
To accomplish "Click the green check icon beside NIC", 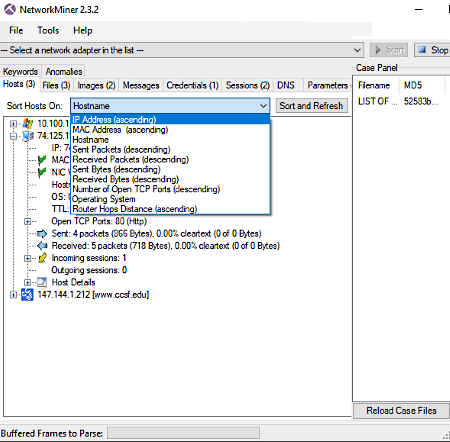I will click(42, 172).
